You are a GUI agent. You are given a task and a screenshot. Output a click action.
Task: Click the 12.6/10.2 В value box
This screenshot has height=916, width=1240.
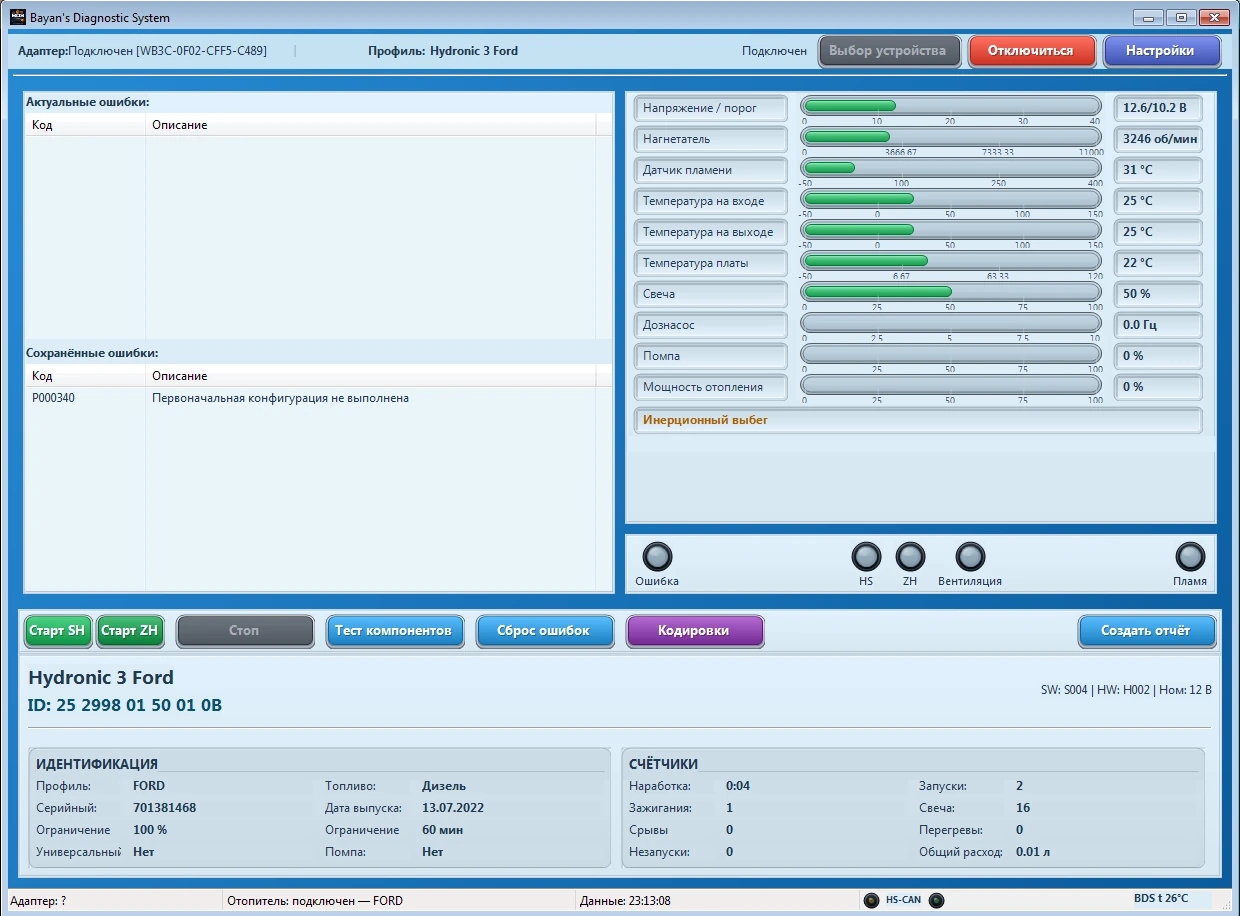[x=1159, y=108]
